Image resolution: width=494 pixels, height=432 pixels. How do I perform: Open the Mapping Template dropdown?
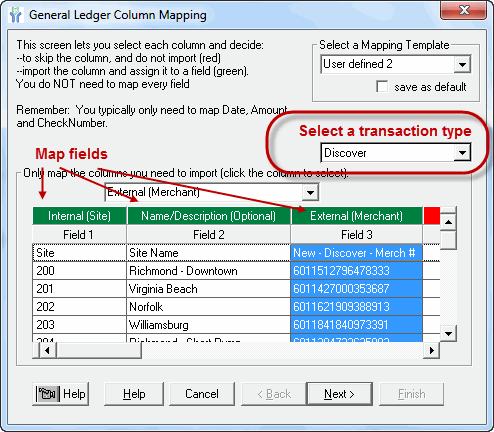click(462, 64)
